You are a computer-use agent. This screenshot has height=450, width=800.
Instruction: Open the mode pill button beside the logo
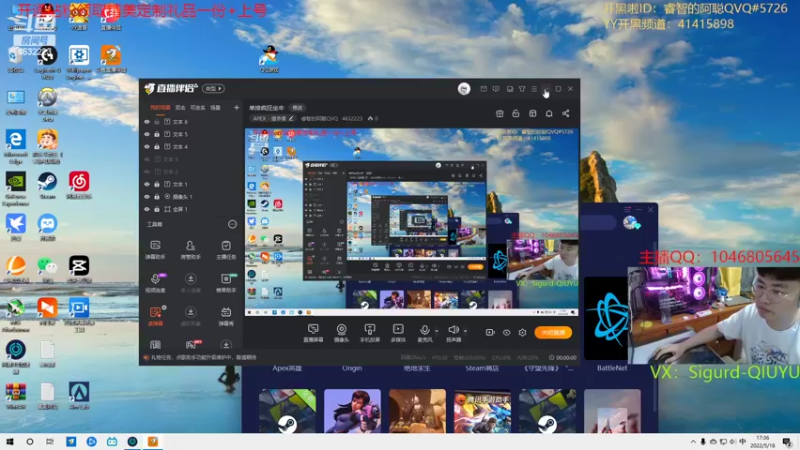214,88
